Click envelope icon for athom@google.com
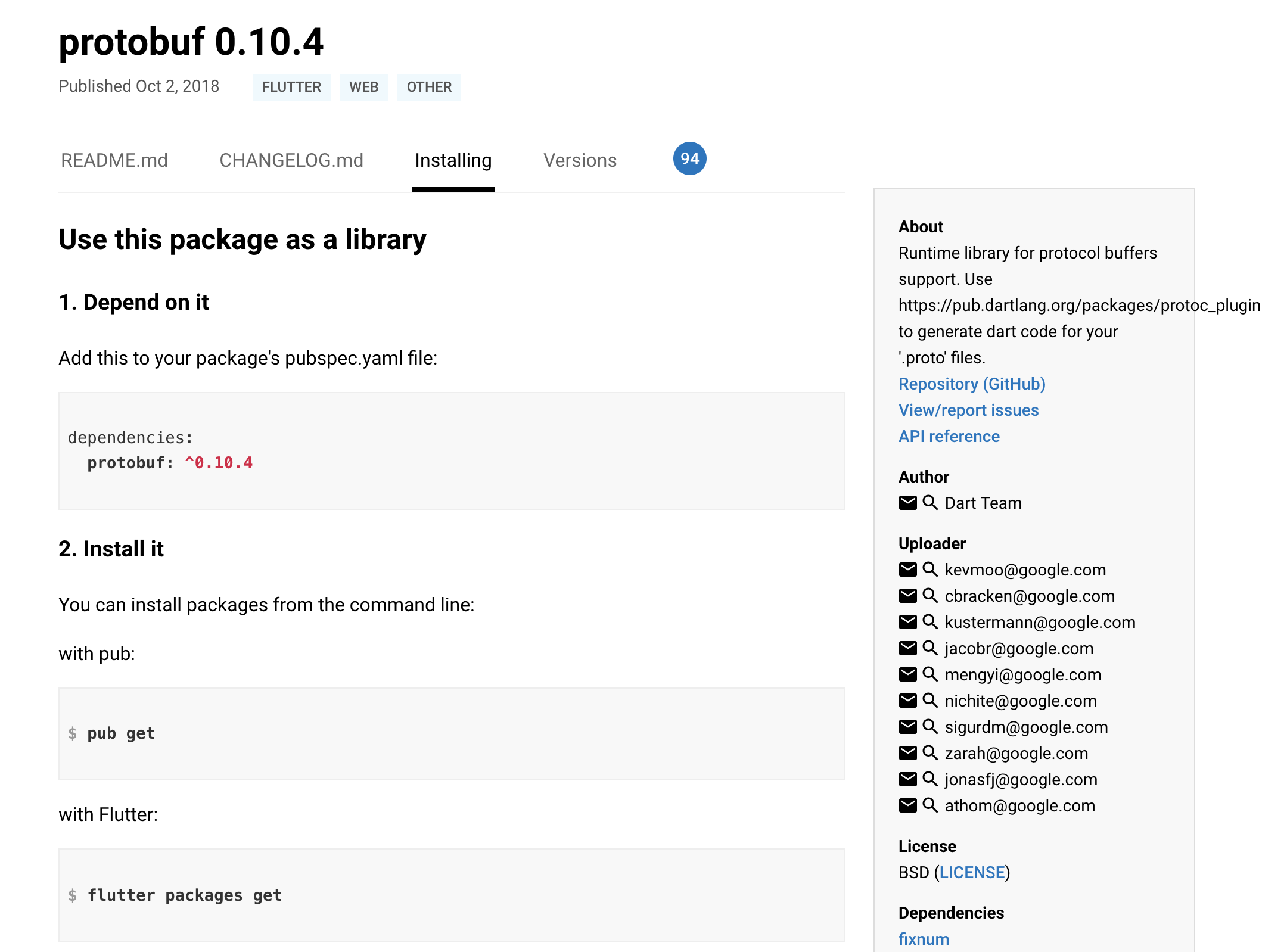 (x=907, y=805)
